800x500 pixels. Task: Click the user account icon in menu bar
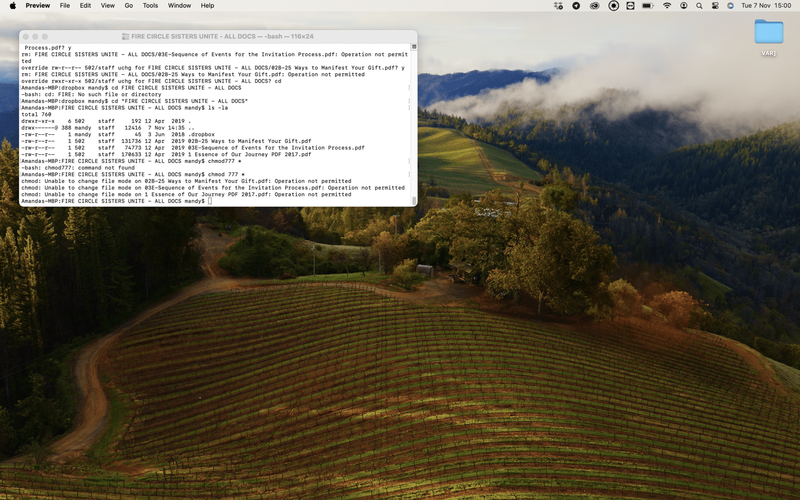[684, 5]
